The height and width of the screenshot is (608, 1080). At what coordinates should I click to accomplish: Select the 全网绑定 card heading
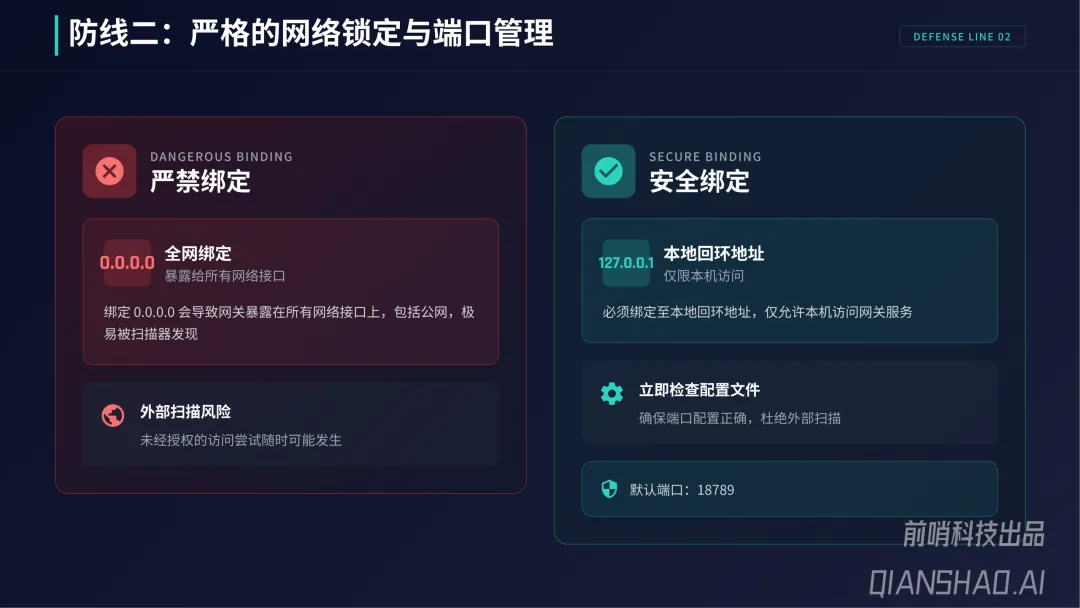198,253
